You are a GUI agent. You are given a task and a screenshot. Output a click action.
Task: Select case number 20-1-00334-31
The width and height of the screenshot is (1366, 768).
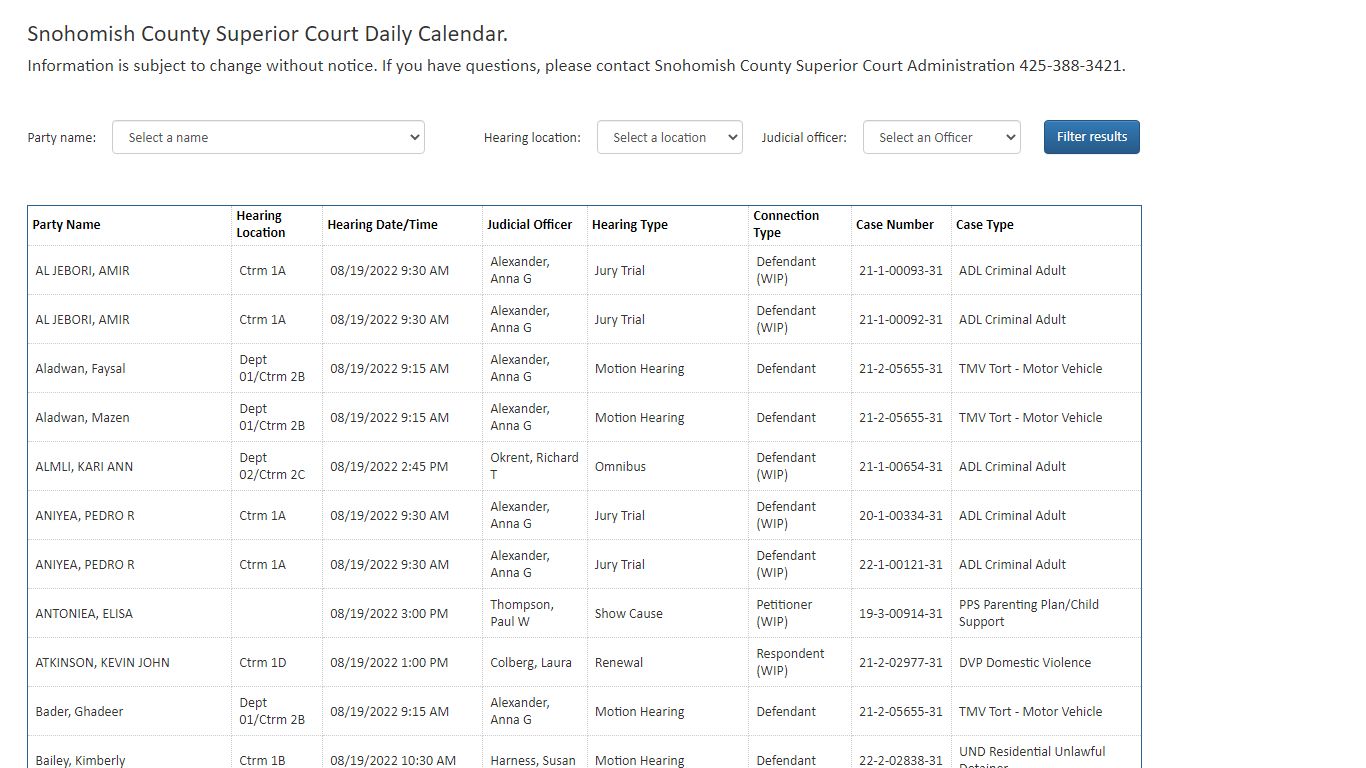tap(901, 516)
